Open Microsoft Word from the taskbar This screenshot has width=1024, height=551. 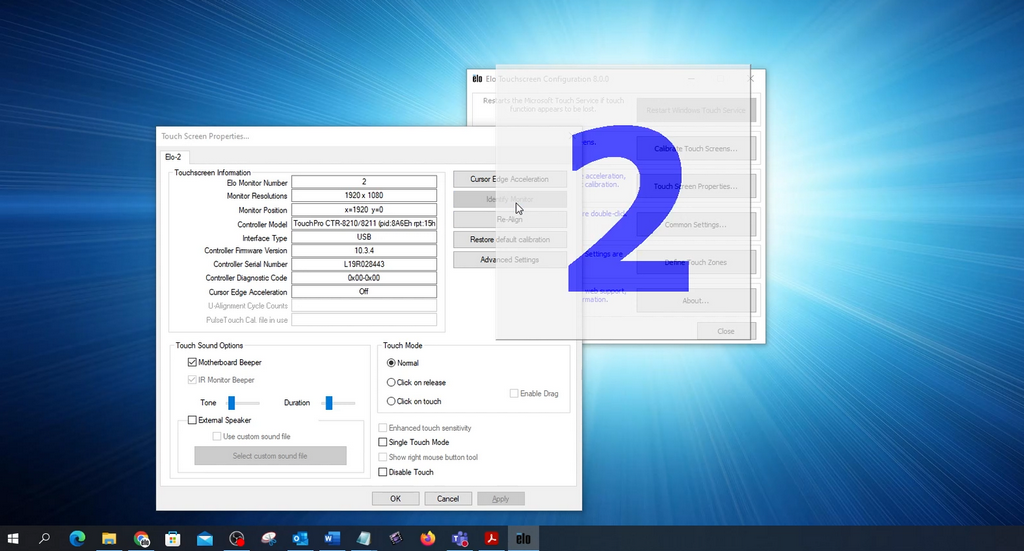pos(332,539)
